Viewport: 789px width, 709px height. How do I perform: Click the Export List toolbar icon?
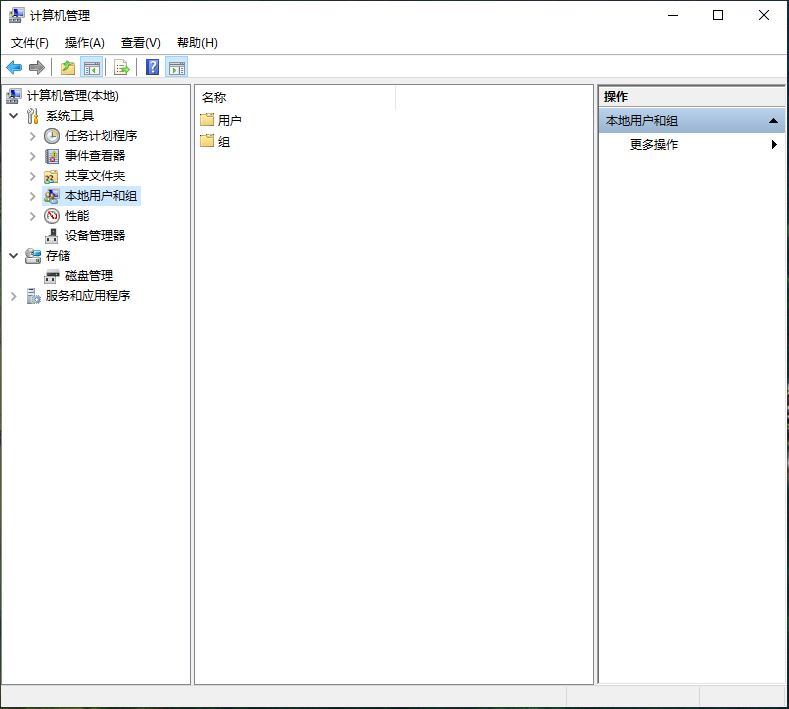[x=122, y=67]
